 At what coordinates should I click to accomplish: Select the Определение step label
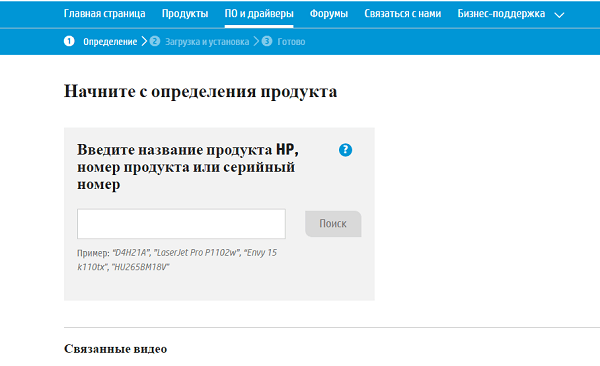coord(110,42)
